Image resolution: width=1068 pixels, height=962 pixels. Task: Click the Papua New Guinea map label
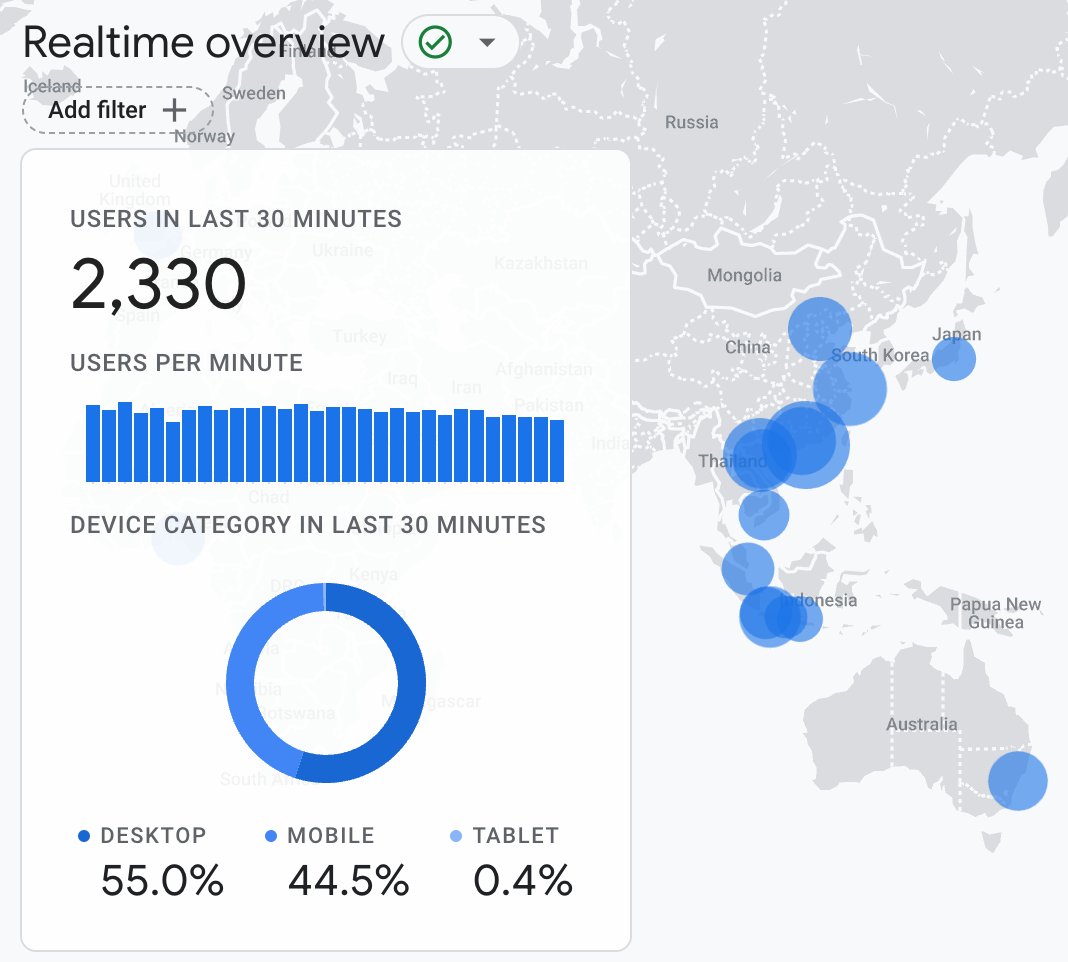995,613
